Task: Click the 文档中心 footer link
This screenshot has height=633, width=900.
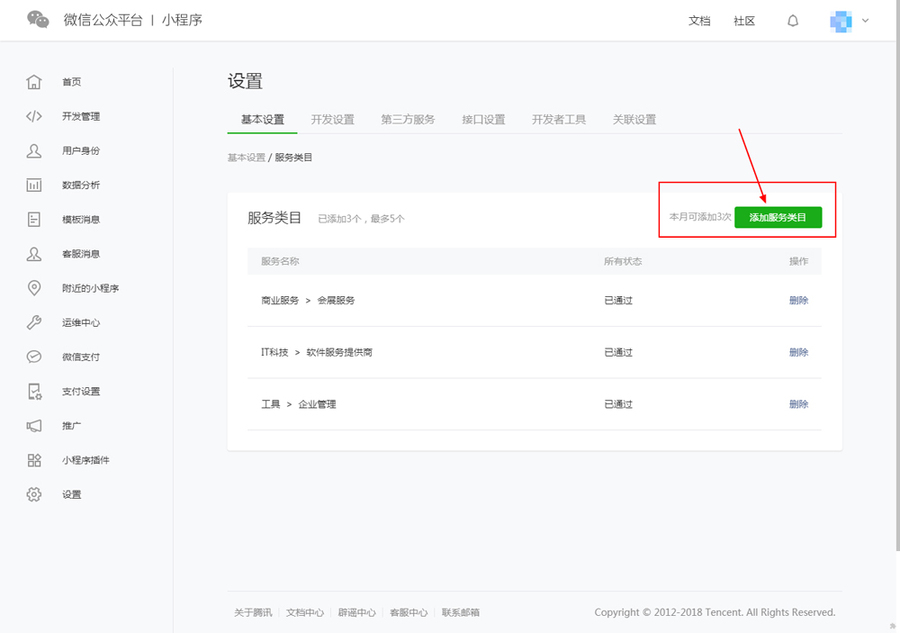Action: coord(305,613)
